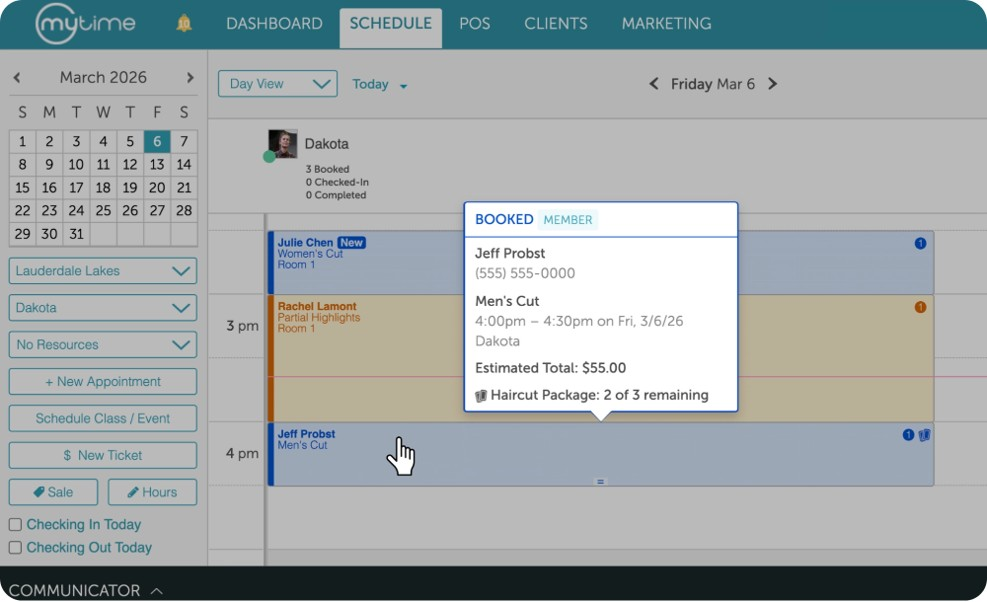Toggle Checking Out Today checkbox
The image size is (987, 602).
[x=15, y=548]
